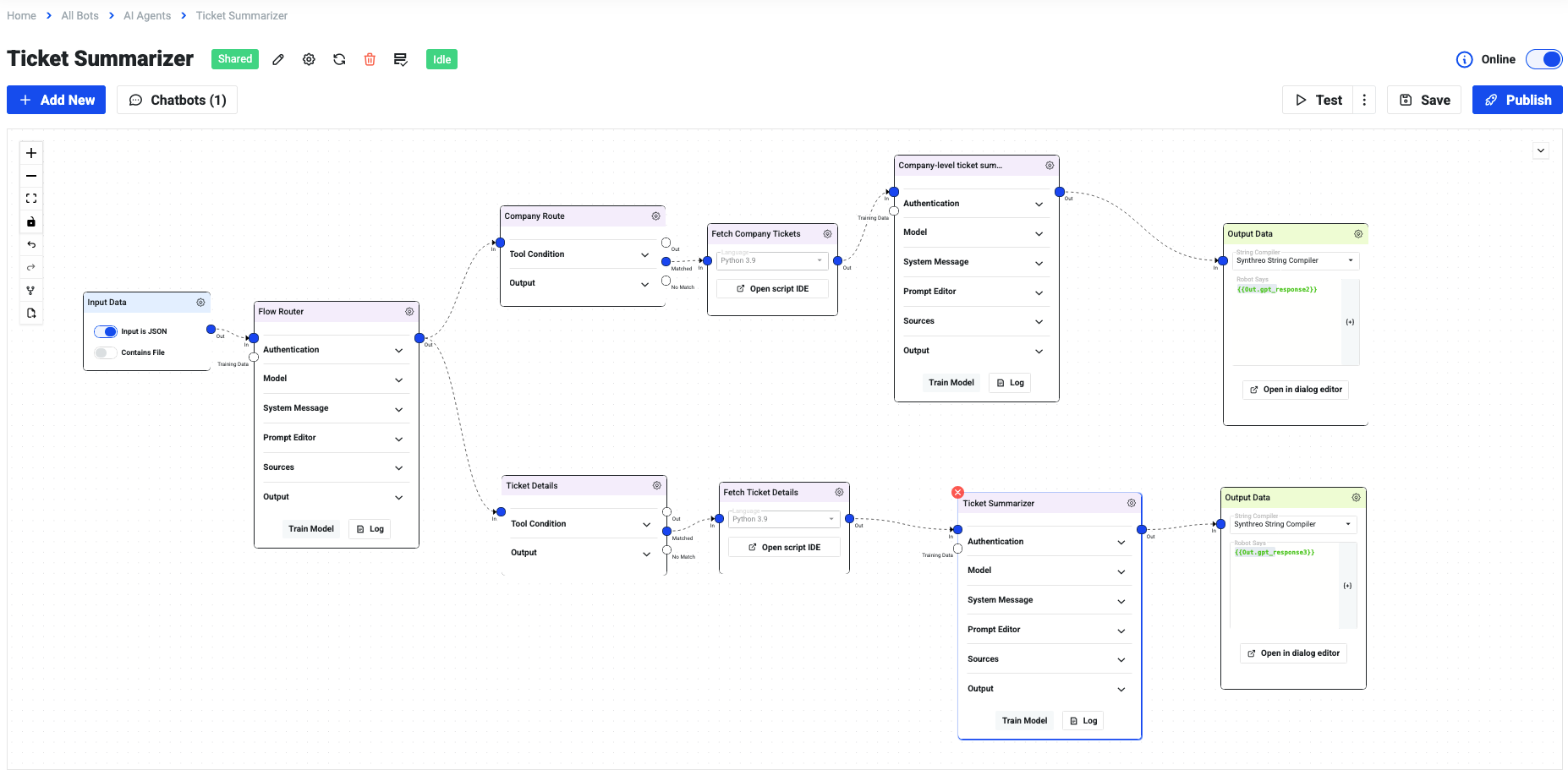Viewport: 1568px width, 770px height.
Task: Open agent settings via the gear icon
Action: tap(309, 59)
